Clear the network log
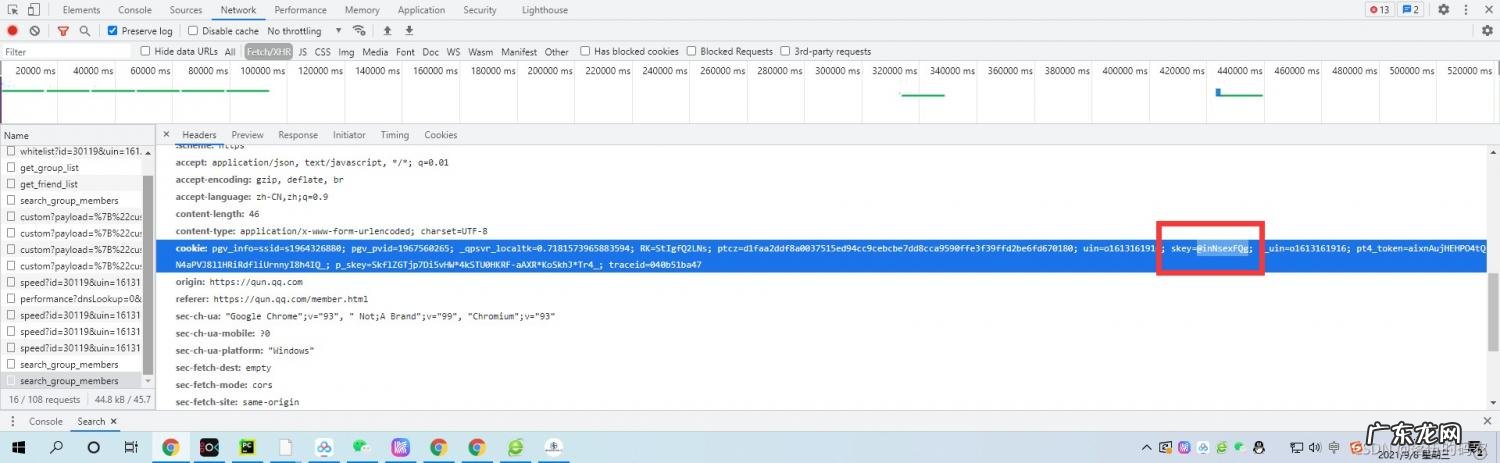The image size is (1500, 463). click(x=34, y=31)
